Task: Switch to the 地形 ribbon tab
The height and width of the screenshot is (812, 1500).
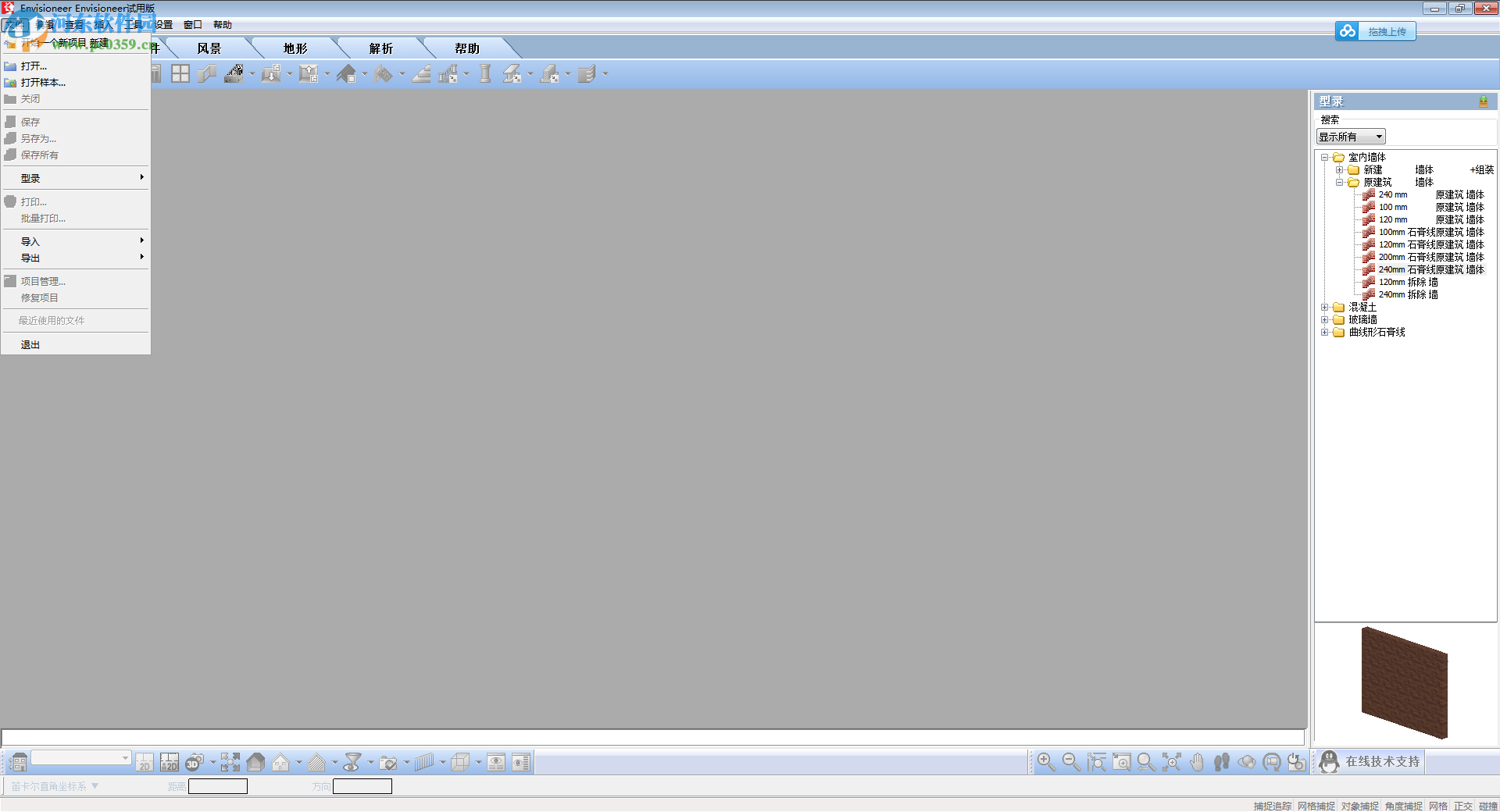Action: point(295,48)
